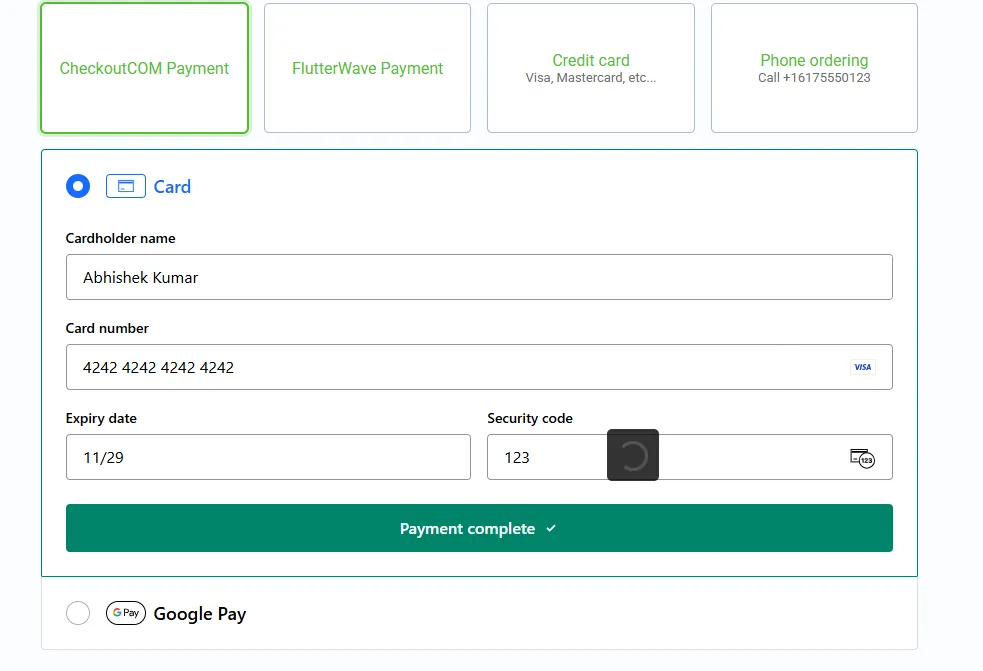
Task: Choose FlutterWave Payment method
Action: (x=367, y=68)
